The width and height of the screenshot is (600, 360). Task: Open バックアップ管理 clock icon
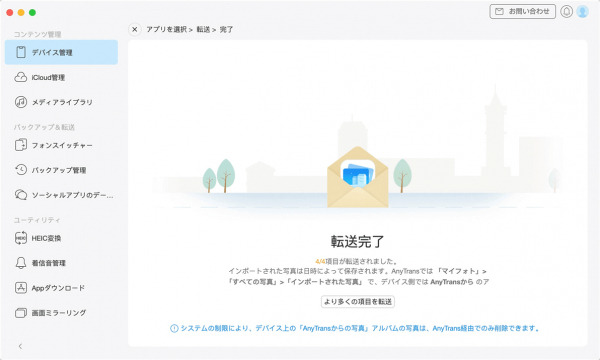coord(21,170)
